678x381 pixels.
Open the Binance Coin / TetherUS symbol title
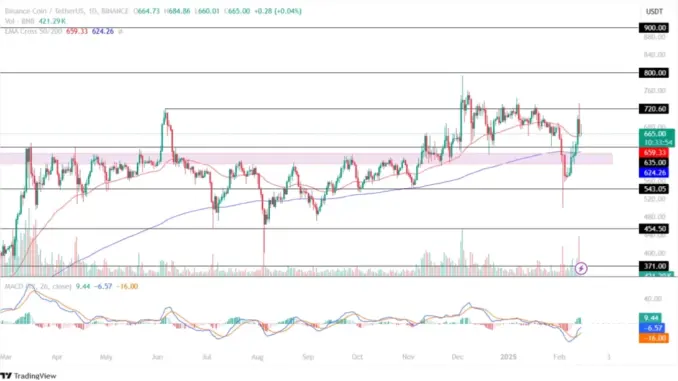[x=66, y=11]
